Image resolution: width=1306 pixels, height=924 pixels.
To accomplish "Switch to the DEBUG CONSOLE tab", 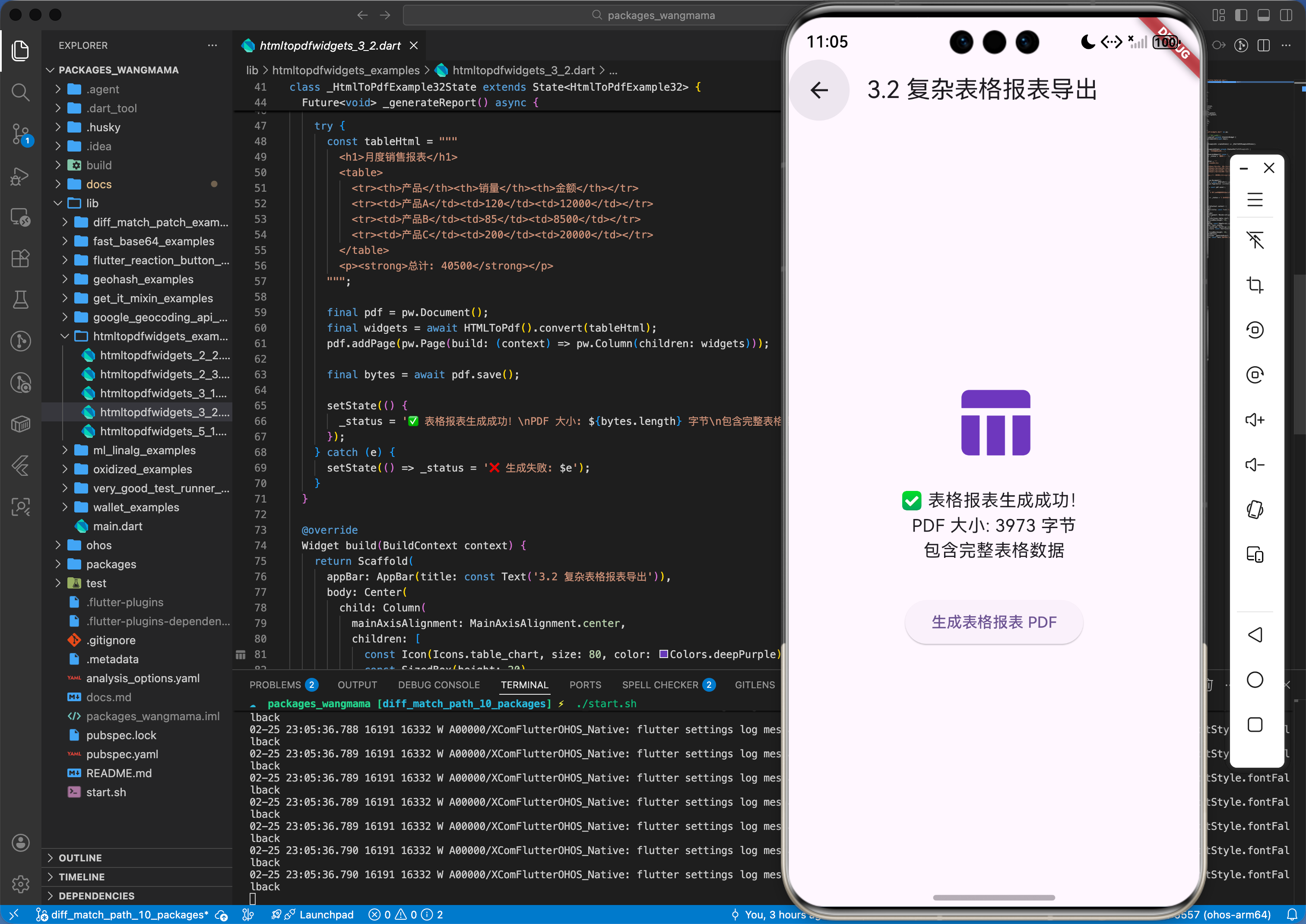I will [x=438, y=684].
